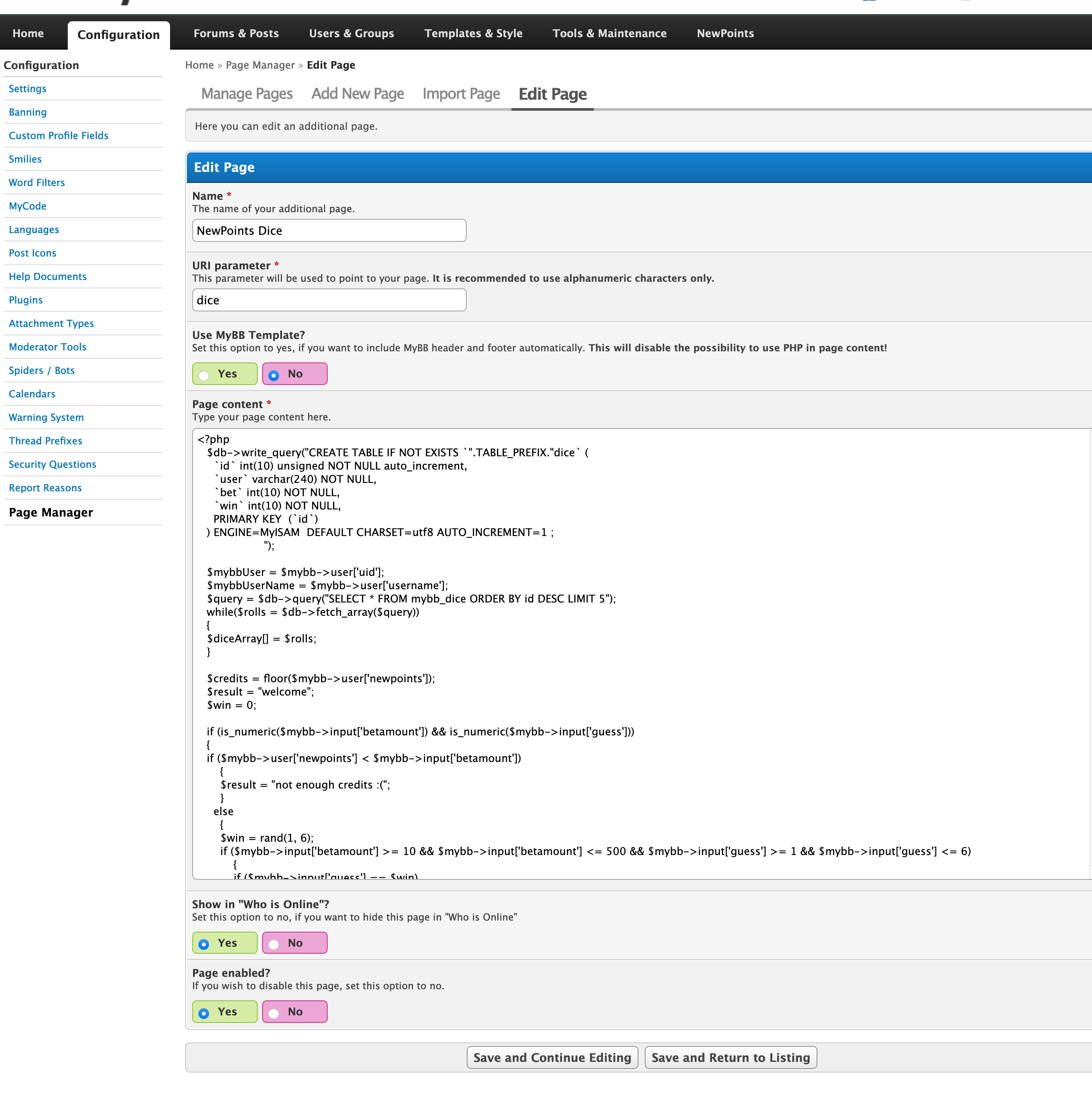
Task: Click inside the Page content textarea
Action: [641, 653]
